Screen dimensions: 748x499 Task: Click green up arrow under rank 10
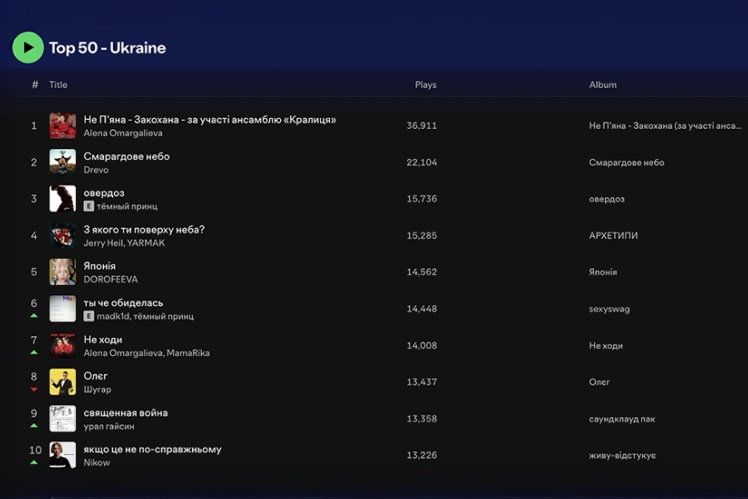pyautogui.click(x=34, y=462)
